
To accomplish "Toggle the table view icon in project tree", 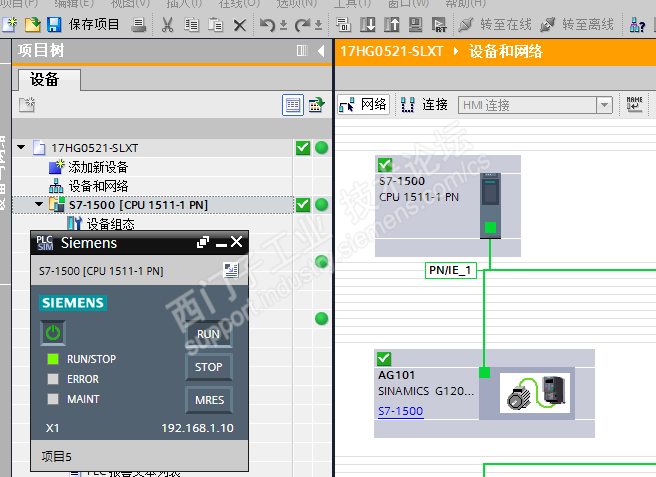I will point(293,105).
